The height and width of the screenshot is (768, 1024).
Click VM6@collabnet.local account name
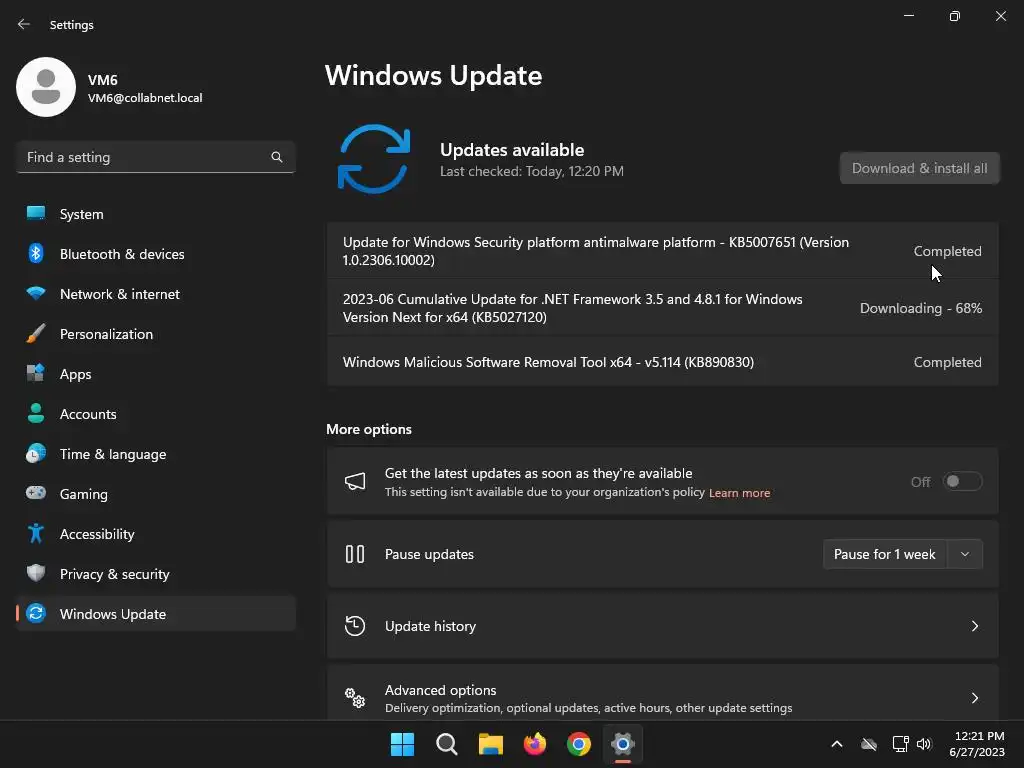(145, 98)
